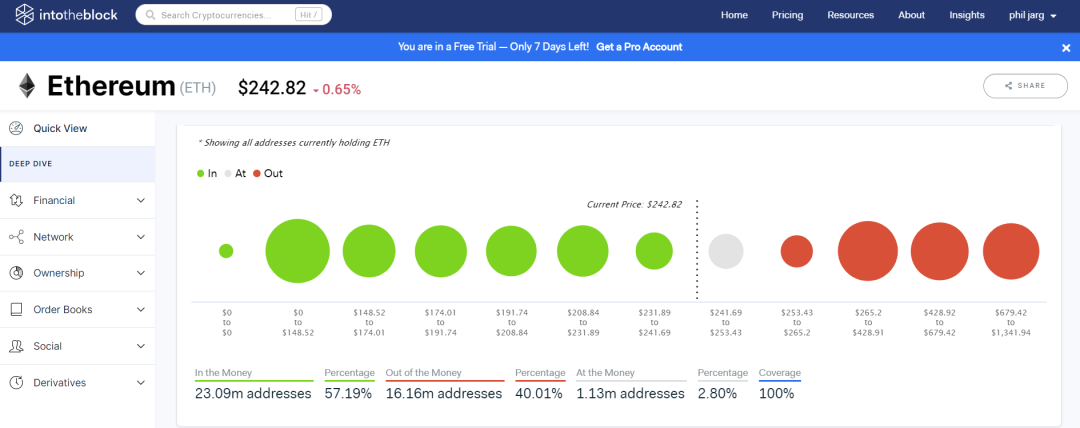Click the $0 to $0 small bubble
This screenshot has height=428, width=1080.
[x=226, y=251]
